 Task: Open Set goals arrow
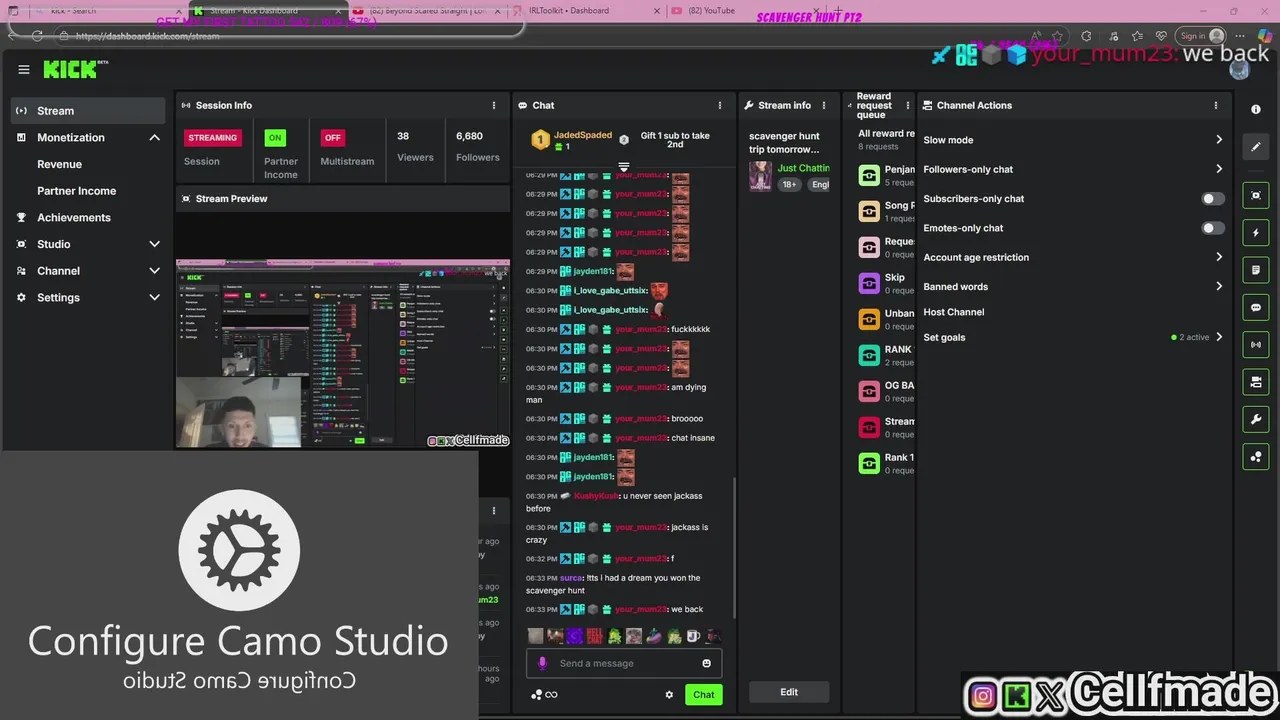[x=1218, y=337]
